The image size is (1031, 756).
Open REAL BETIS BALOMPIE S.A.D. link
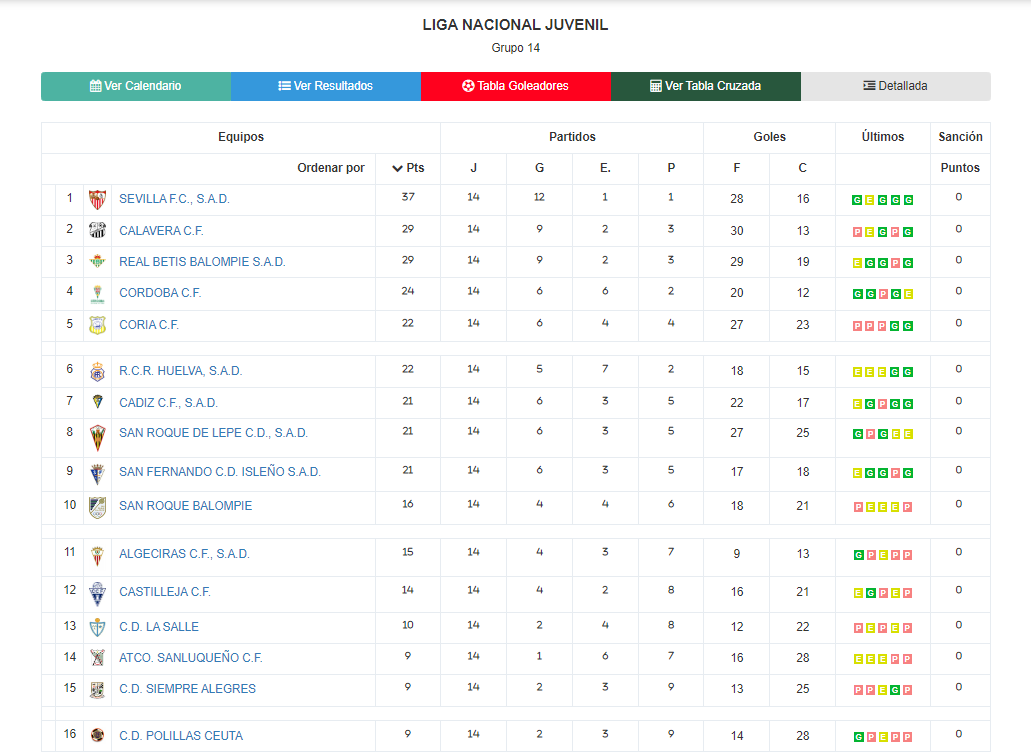(202, 262)
